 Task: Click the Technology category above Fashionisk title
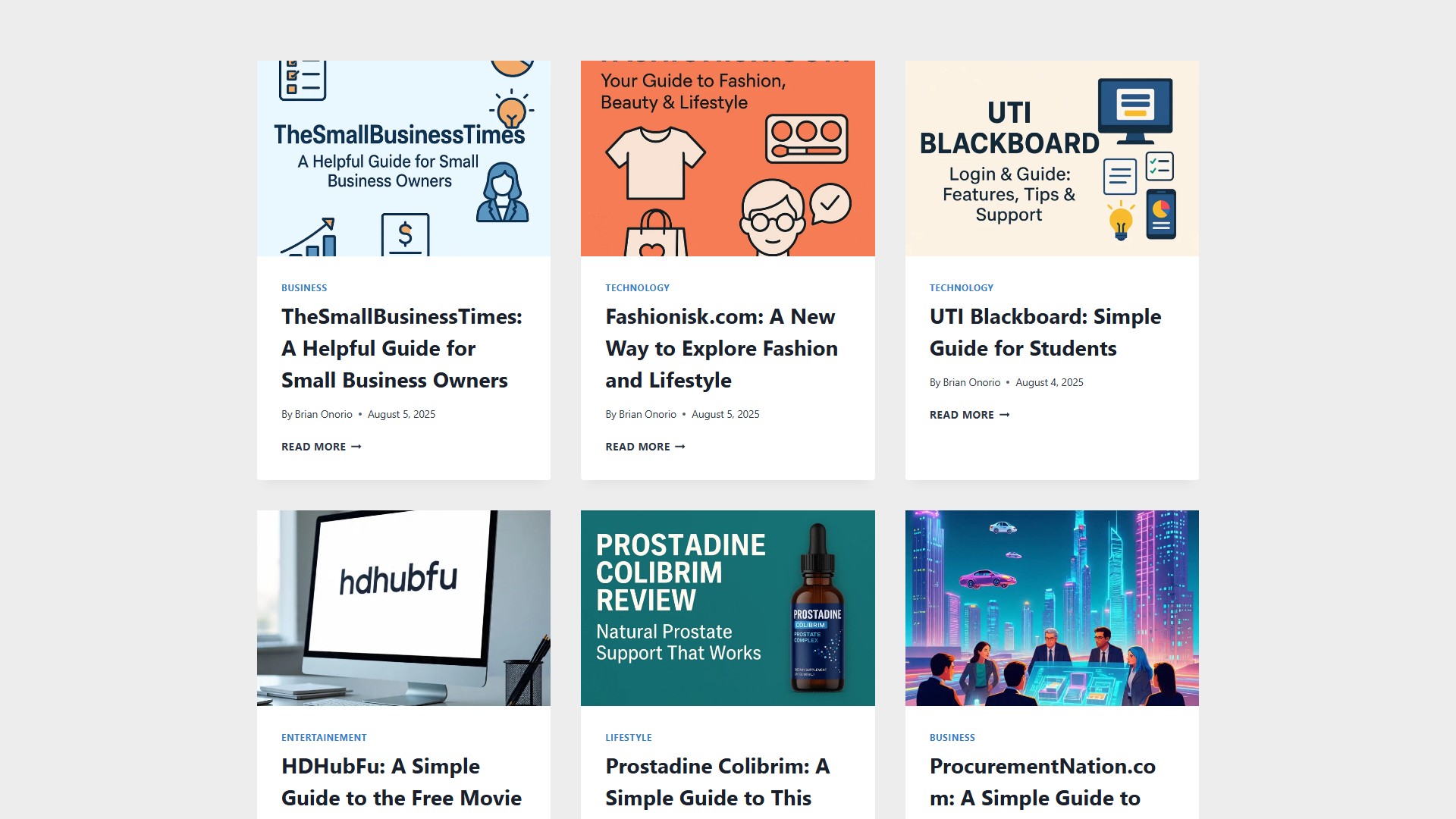point(637,288)
